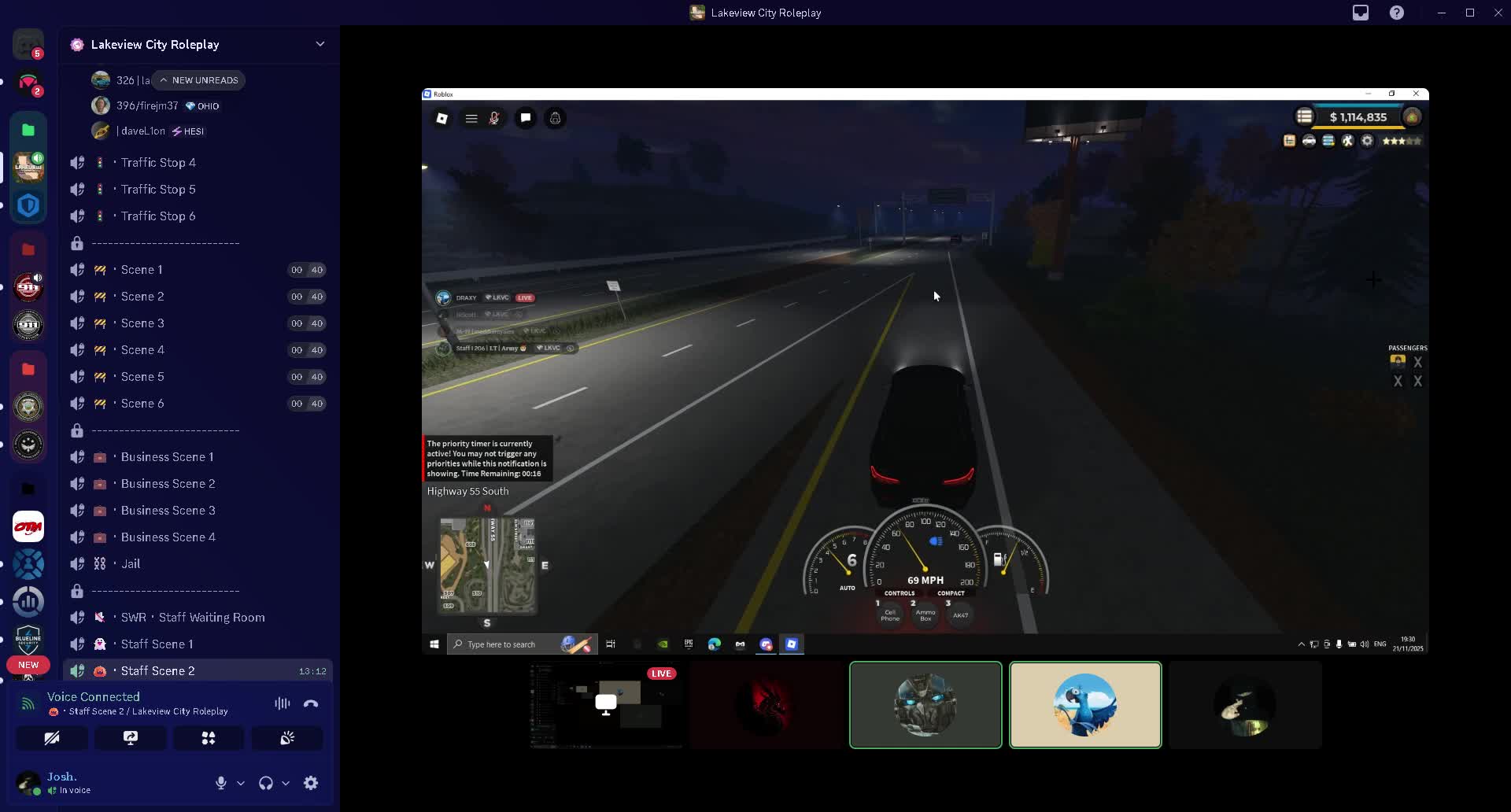Open headphone output device dropdown arrow
This screenshot has height=812, width=1511.
[286, 783]
